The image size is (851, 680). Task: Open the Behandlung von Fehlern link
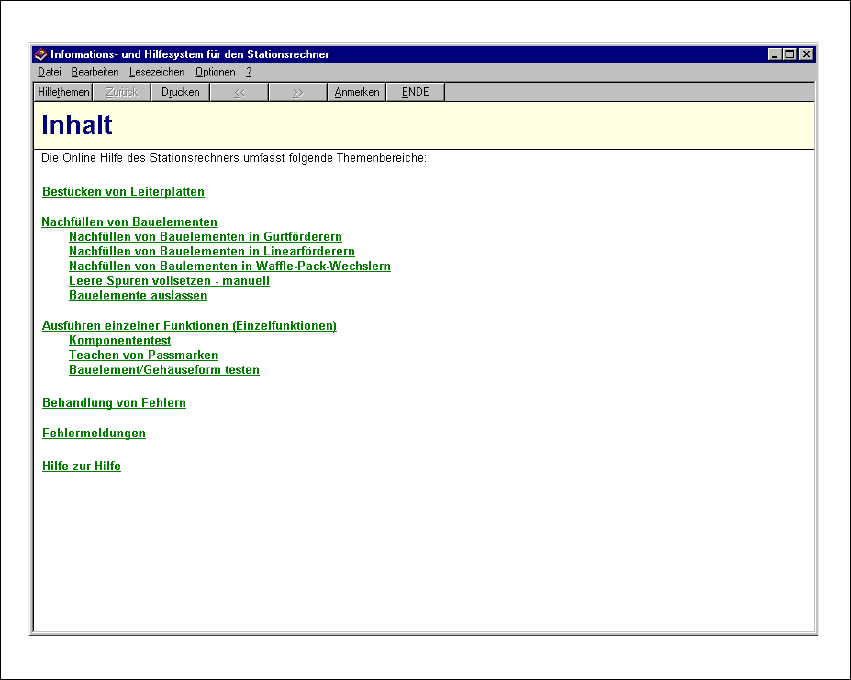[x=114, y=403]
